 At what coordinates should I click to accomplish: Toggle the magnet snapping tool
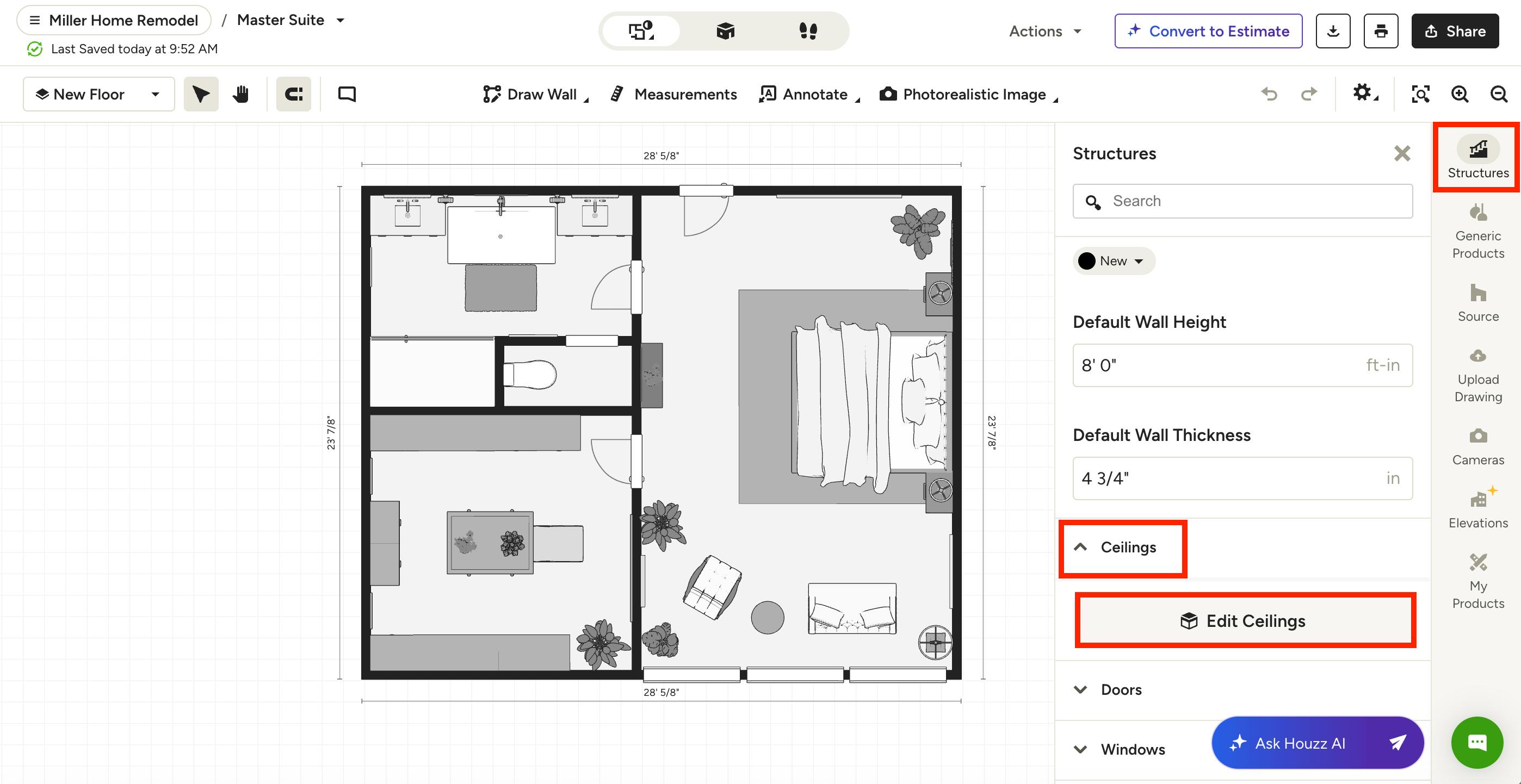[x=293, y=94]
